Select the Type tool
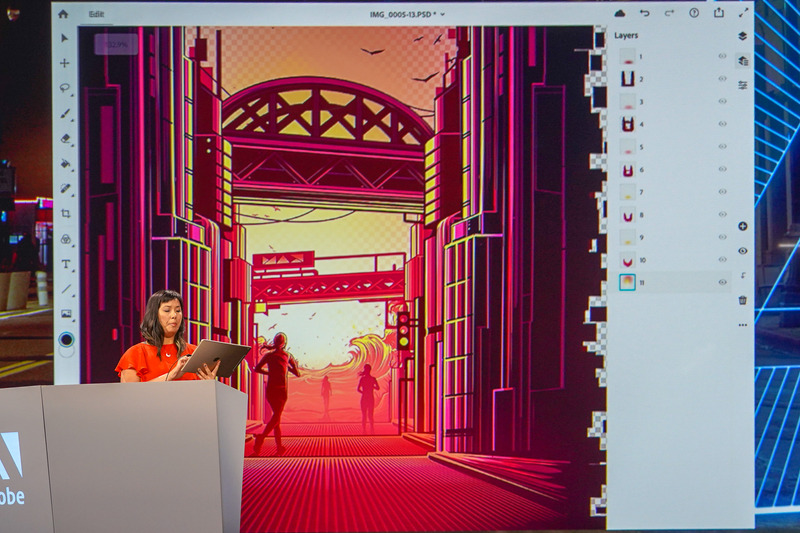 pos(66,264)
